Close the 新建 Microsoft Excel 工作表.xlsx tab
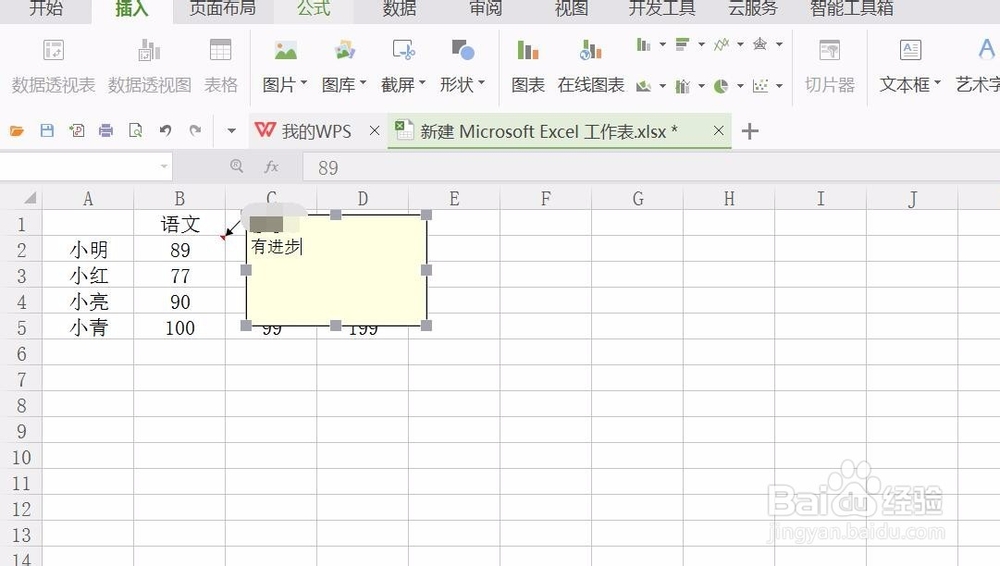 pyautogui.click(x=718, y=131)
